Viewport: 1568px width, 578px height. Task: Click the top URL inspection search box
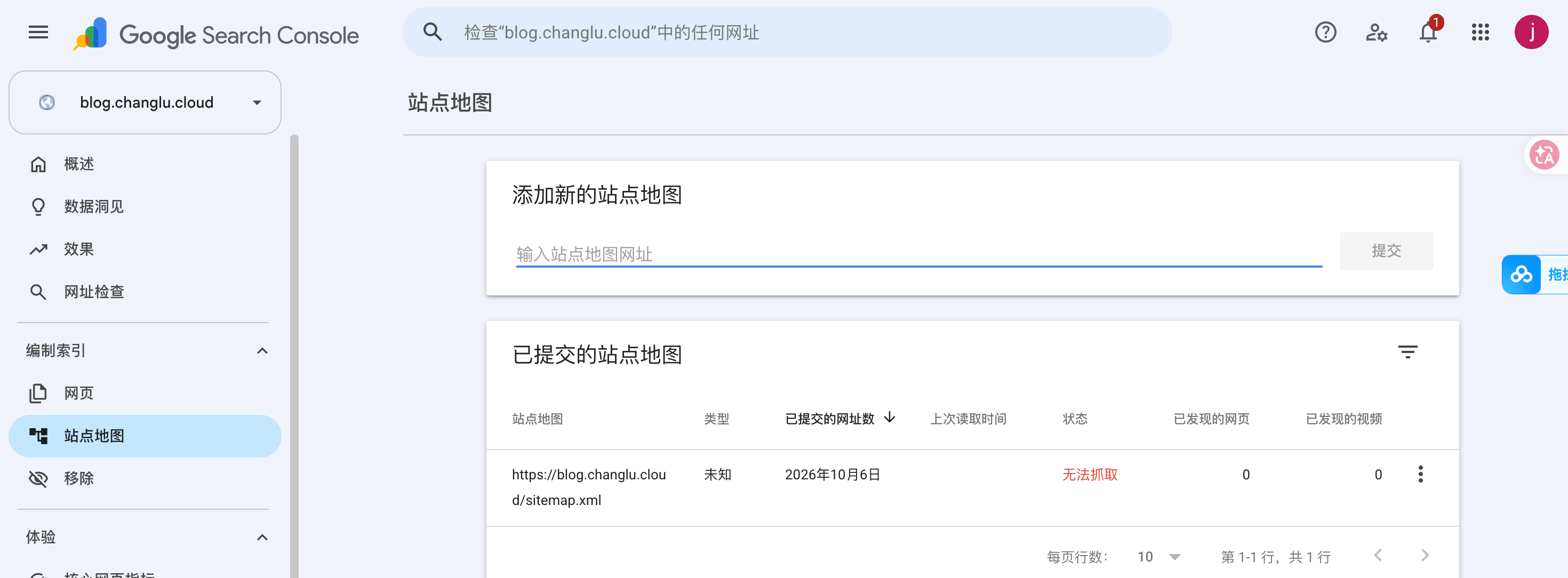(787, 32)
